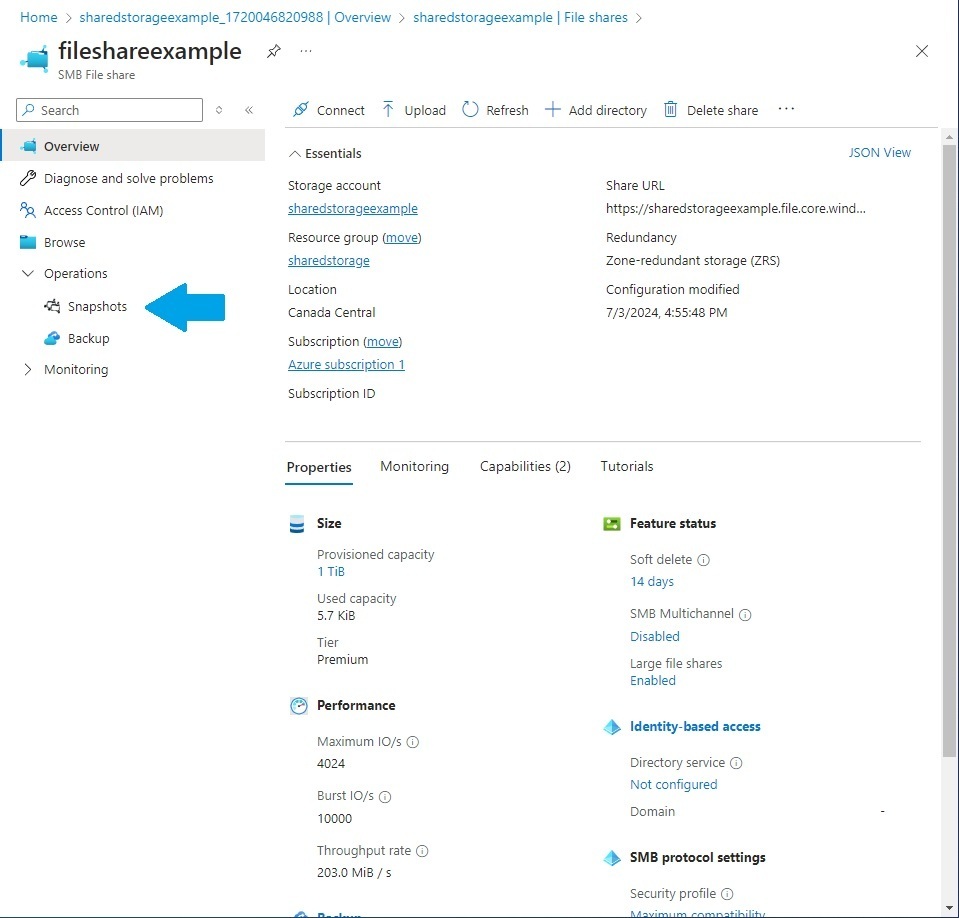Open the sharedstorage resource group link
The image size is (959, 918).
tap(328, 261)
